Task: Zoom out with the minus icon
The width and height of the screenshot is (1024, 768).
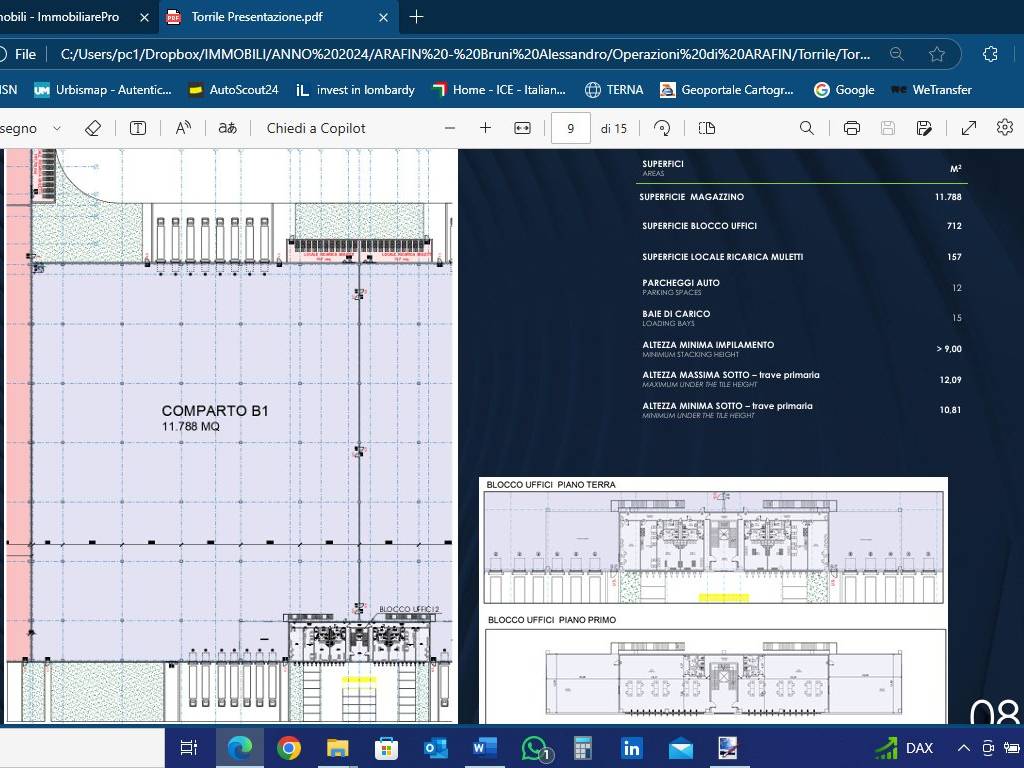Action: tap(449, 128)
